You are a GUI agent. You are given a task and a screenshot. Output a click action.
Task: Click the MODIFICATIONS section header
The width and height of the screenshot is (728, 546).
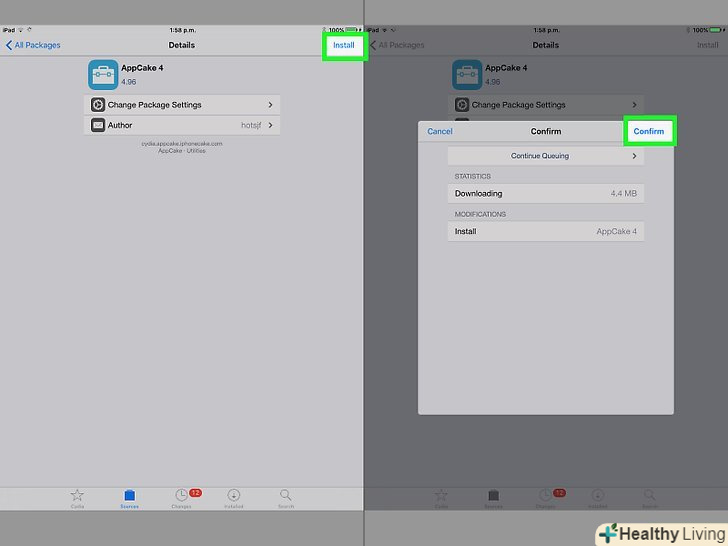[480, 214]
